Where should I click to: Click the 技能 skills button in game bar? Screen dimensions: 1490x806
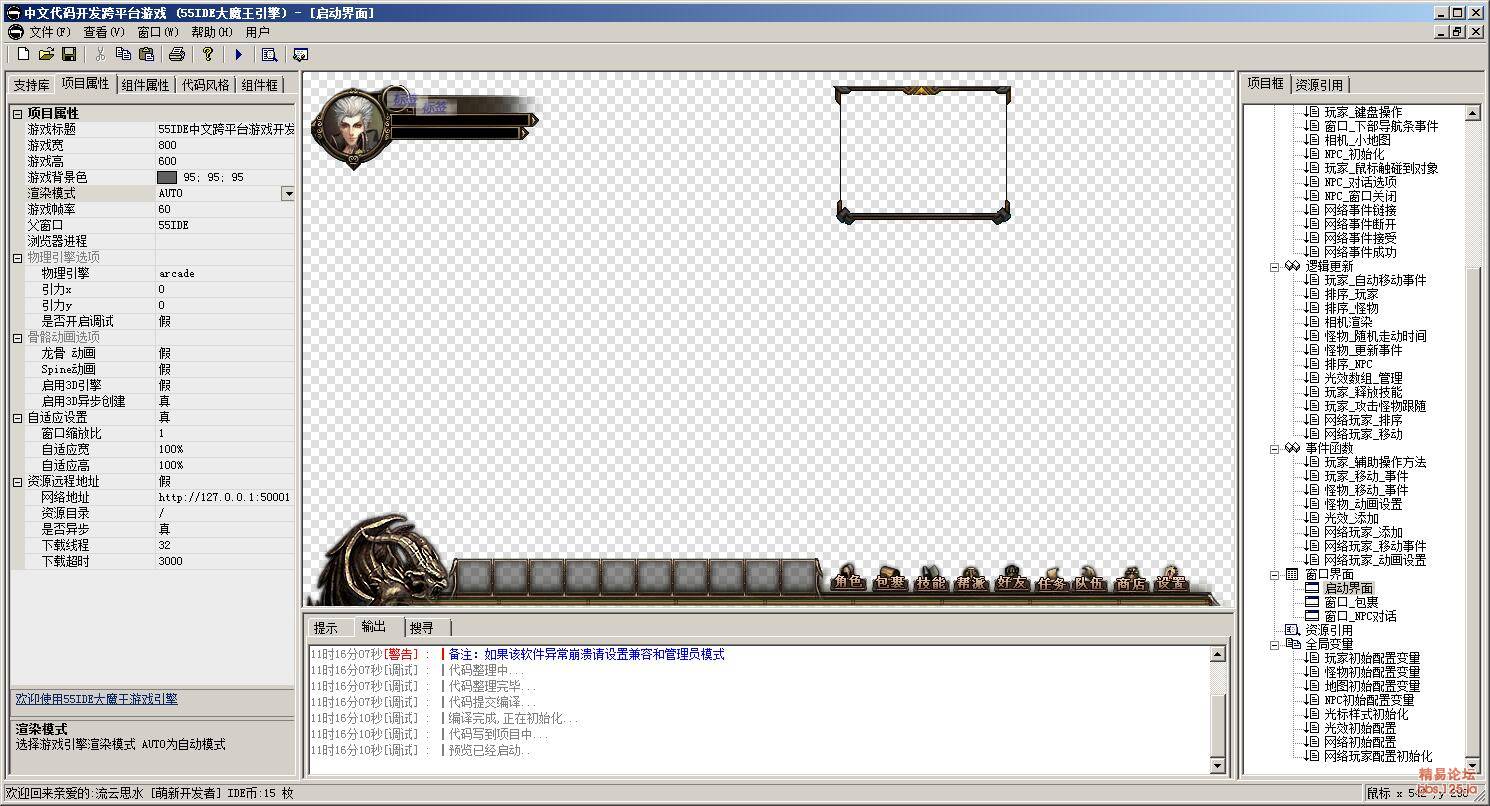930,579
